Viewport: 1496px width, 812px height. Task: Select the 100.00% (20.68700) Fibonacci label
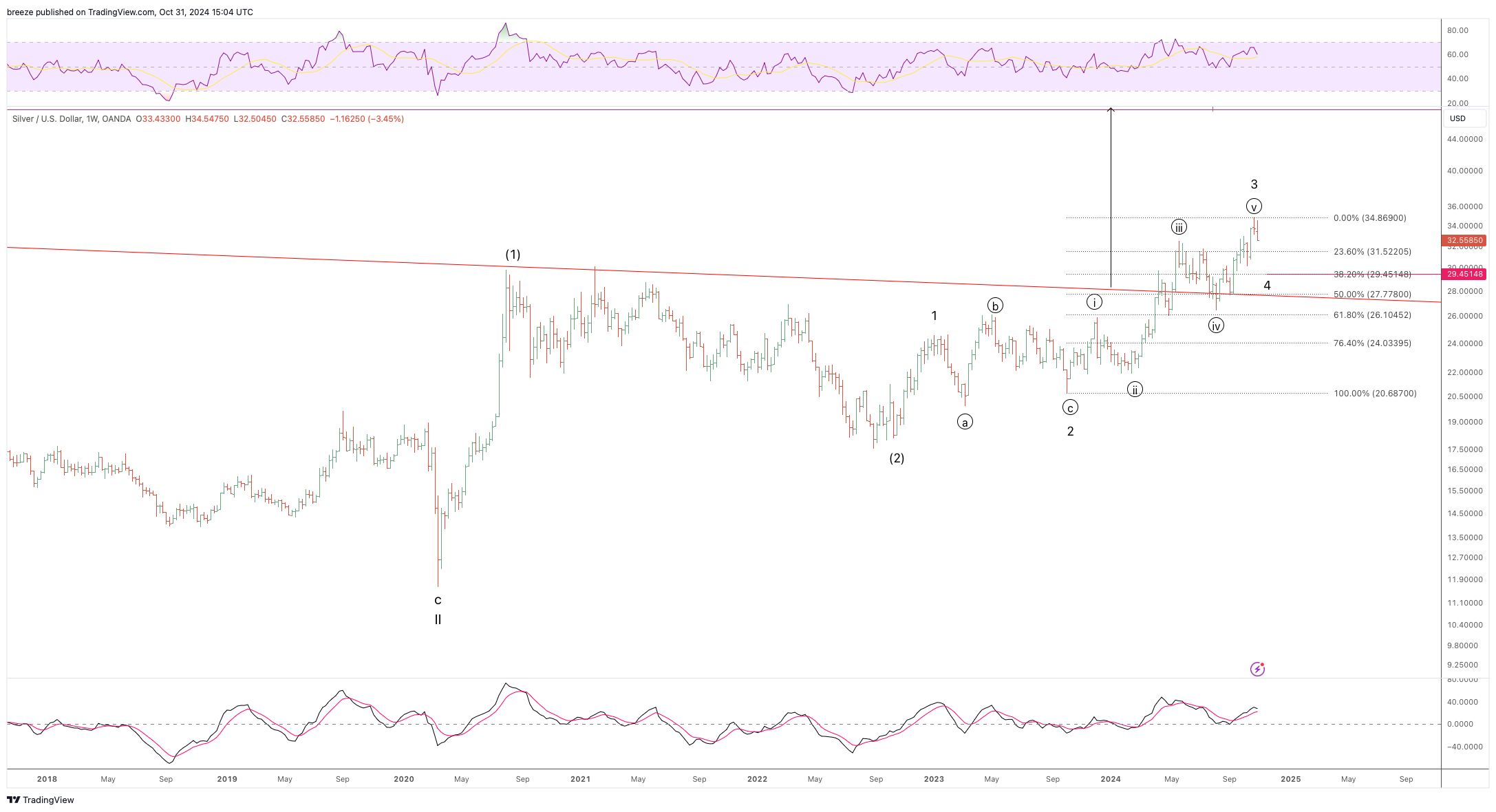pos(1375,394)
